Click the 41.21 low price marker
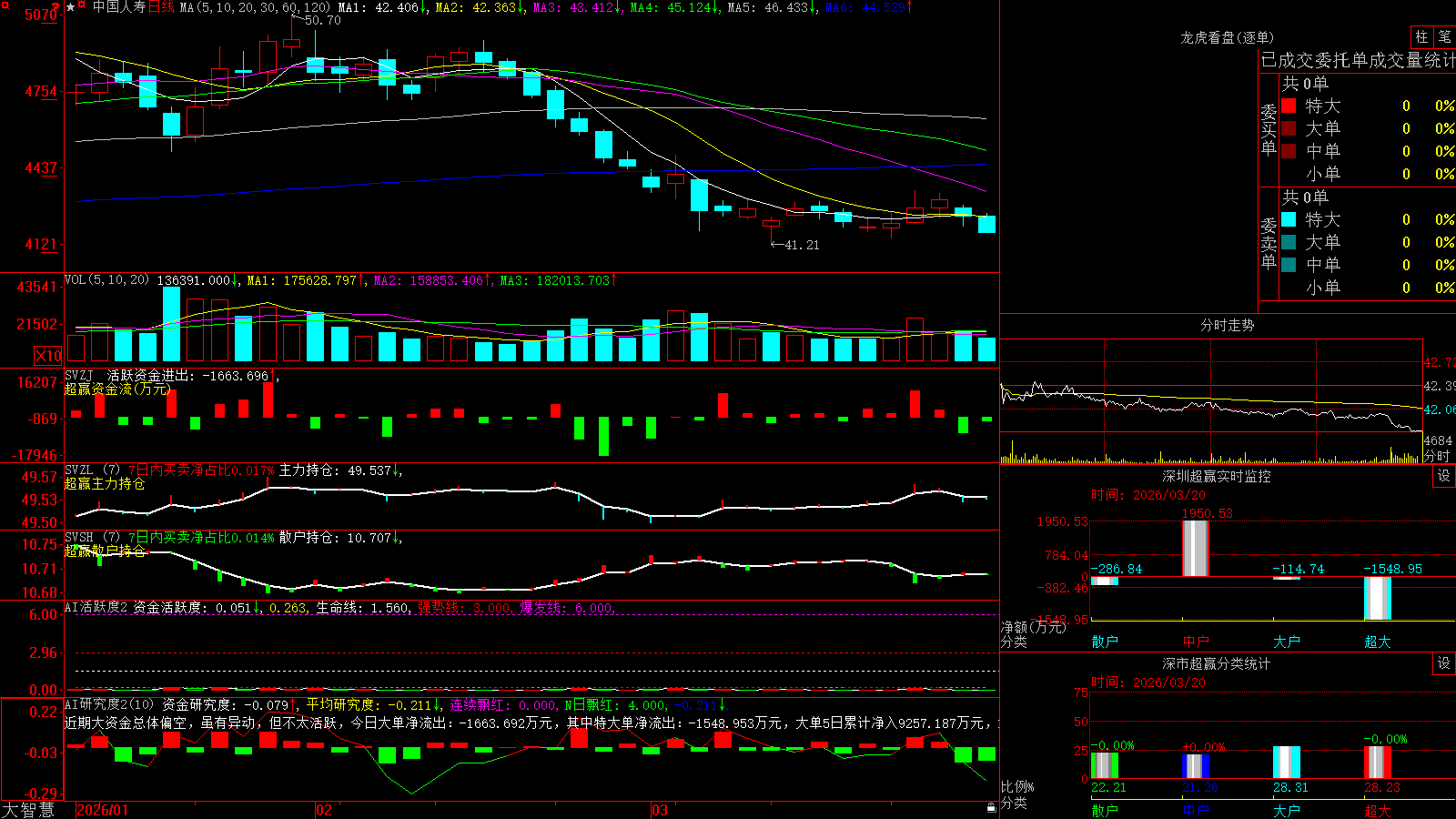The image size is (1456, 819). [802, 245]
